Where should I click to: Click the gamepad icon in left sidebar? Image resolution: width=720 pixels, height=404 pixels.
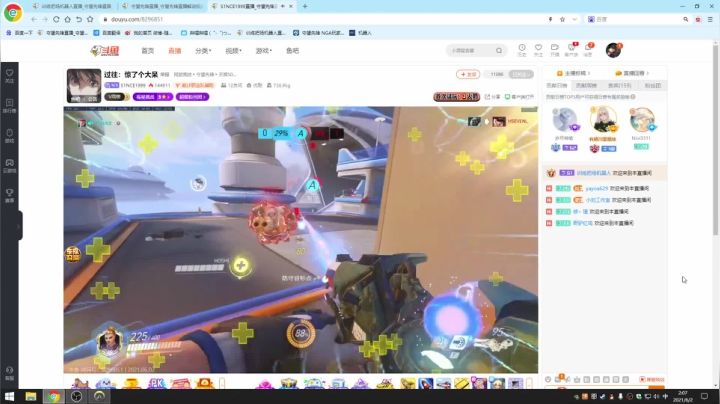(9, 165)
